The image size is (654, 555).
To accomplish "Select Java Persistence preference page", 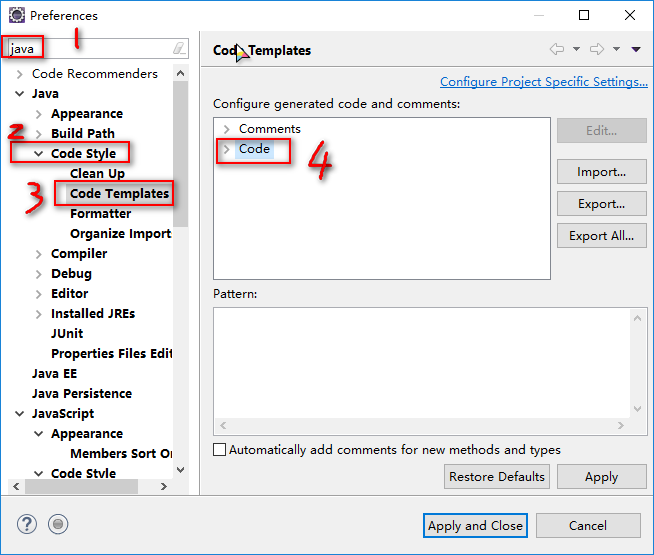I will tap(82, 394).
